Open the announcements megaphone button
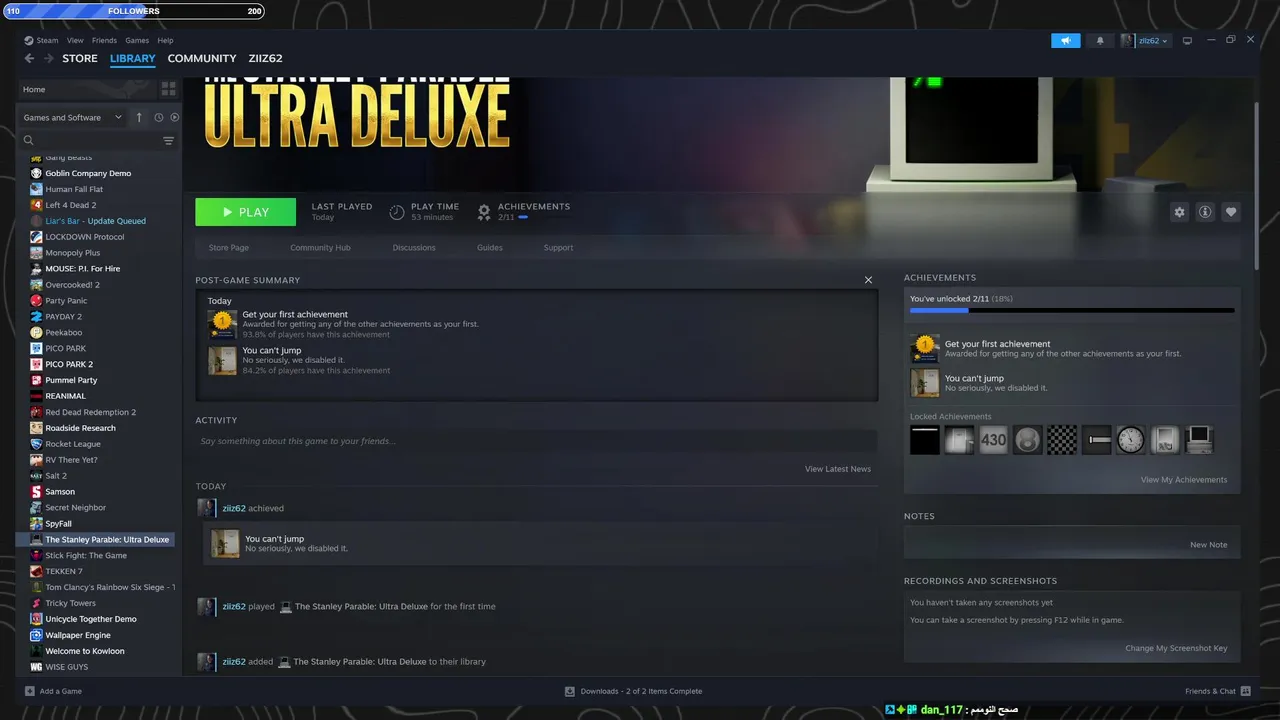This screenshot has width=1280, height=720. pyautogui.click(x=1066, y=41)
